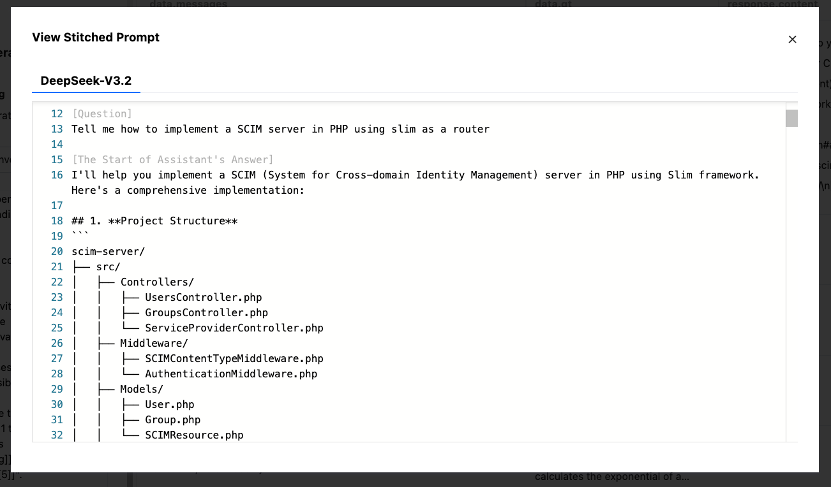This screenshot has height=488, width=832.
Task: Click the View Stitched Prompt title
Action: (96, 37)
